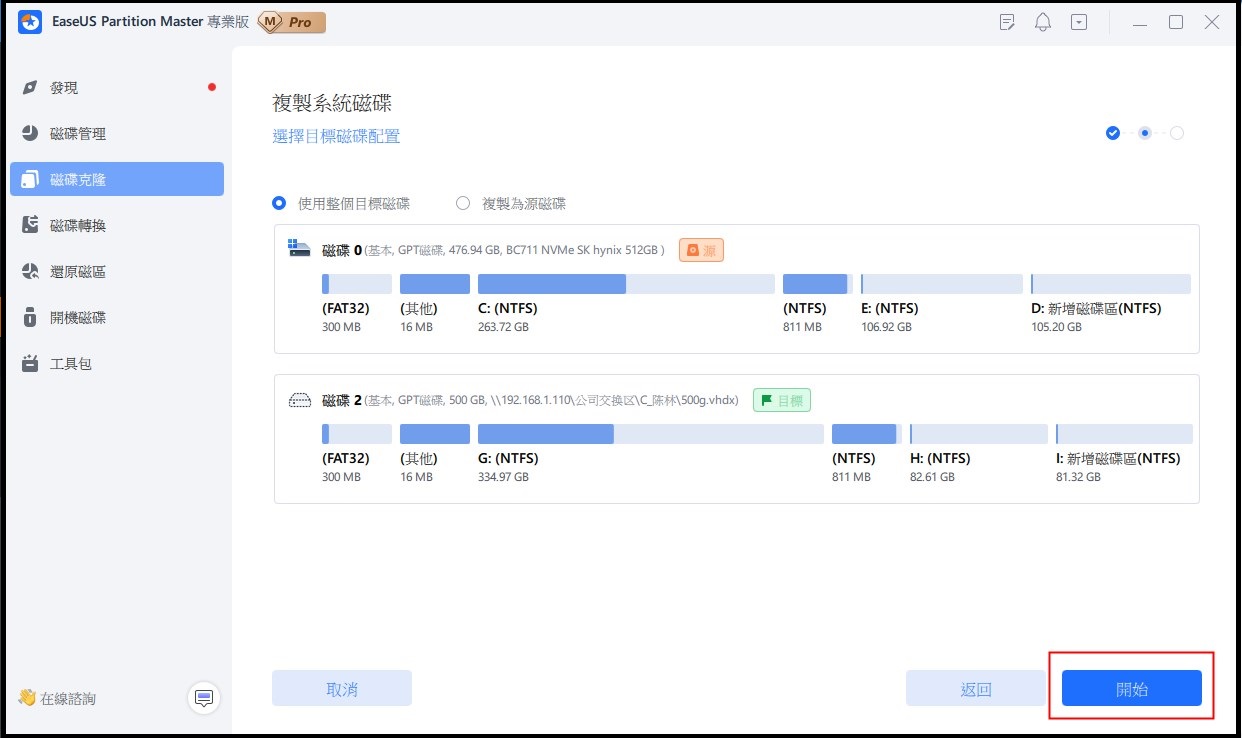Open the notification bell icon
Viewport: 1242px width, 738px height.
(x=1043, y=22)
